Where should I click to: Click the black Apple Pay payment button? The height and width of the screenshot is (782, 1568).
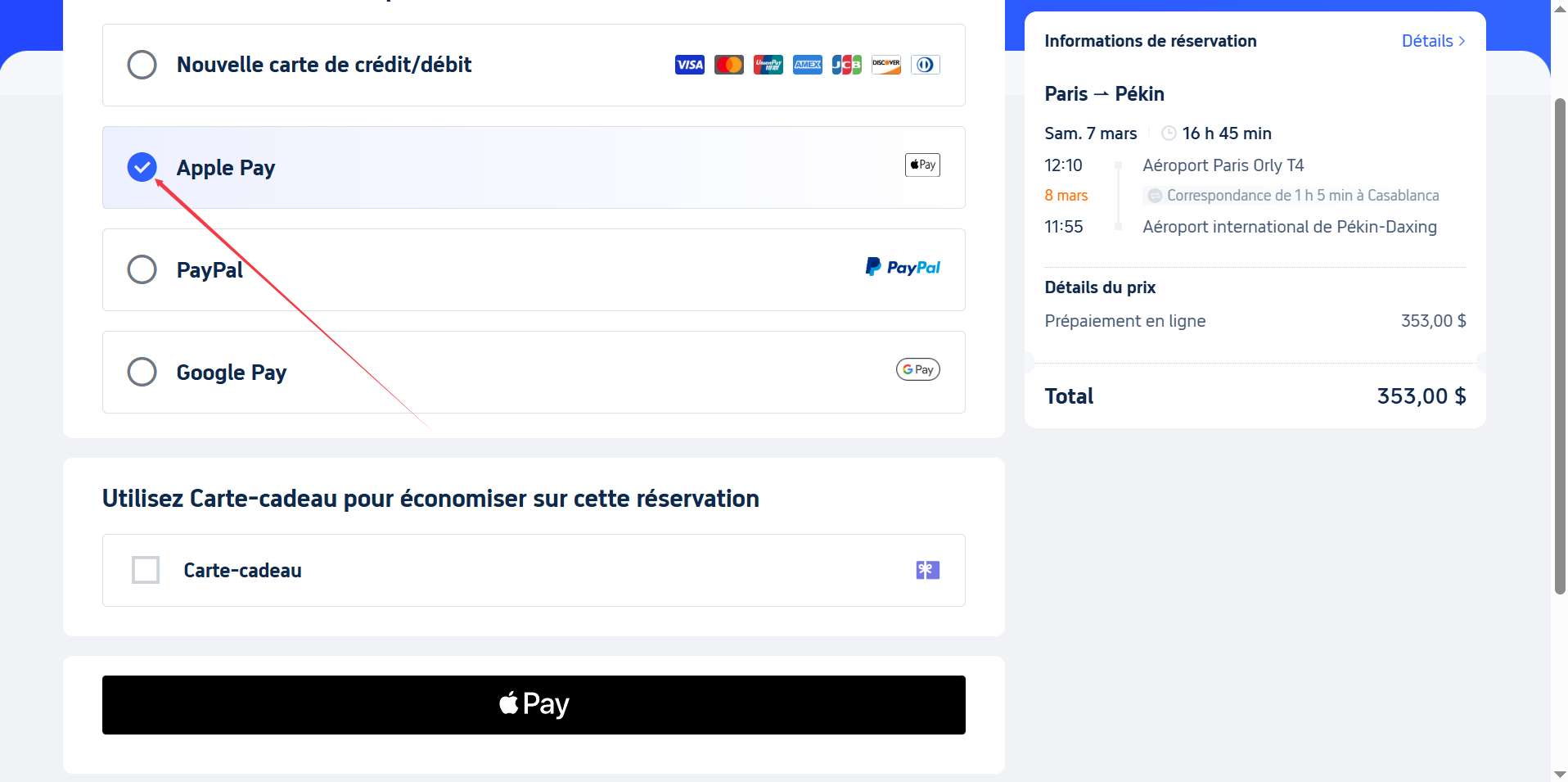coord(533,704)
